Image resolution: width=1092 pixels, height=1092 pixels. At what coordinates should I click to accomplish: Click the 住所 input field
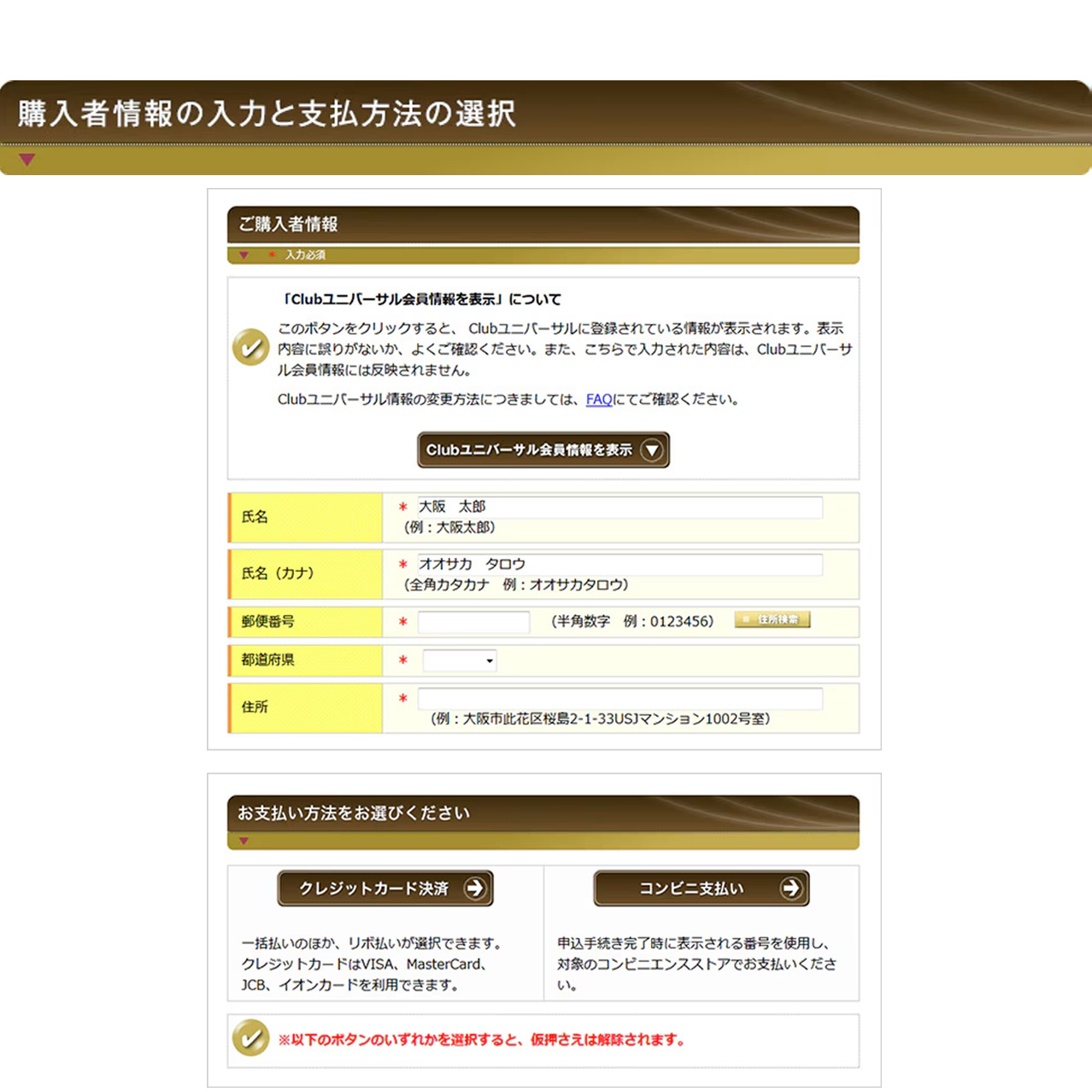(x=619, y=699)
